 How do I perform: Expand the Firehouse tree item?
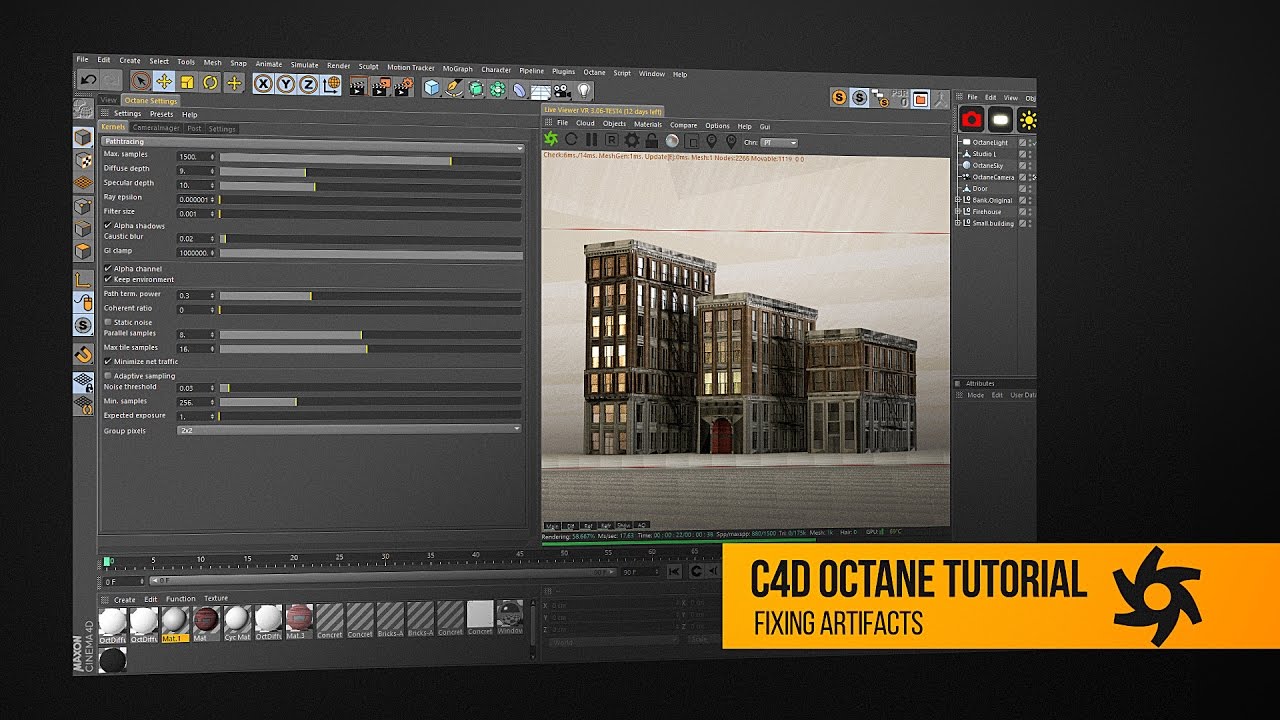[x=959, y=212]
